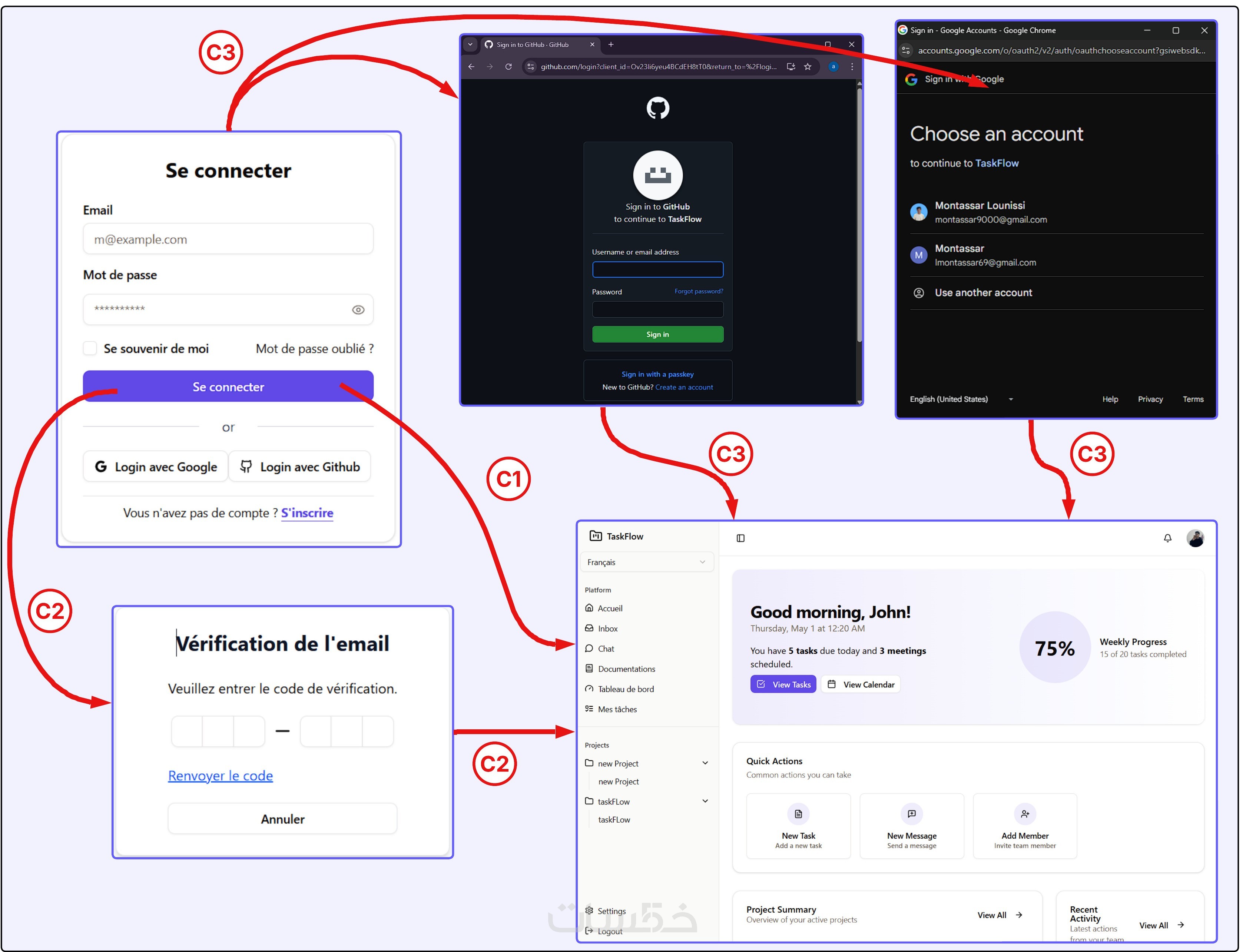Click the GitHub window vertical scrollbar
The image size is (1246, 952).
859,215
